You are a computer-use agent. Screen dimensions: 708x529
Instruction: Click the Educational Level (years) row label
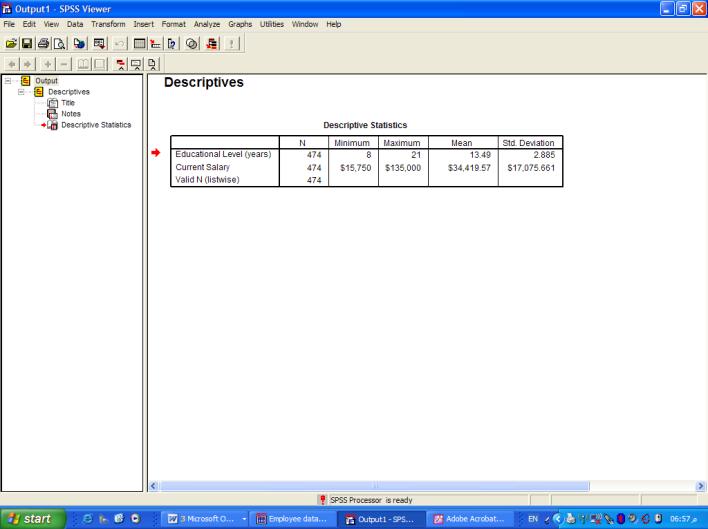pyautogui.click(x=223, y=154)
